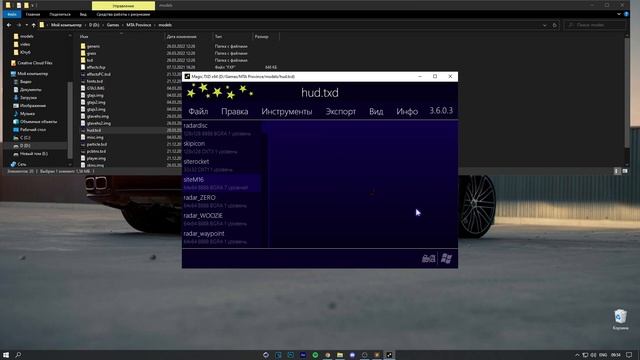Image resolution: width=640 pixels, height=360 pixels.
Task: Switch Explorer to details view icon
Action: click(x=617, y=171)
